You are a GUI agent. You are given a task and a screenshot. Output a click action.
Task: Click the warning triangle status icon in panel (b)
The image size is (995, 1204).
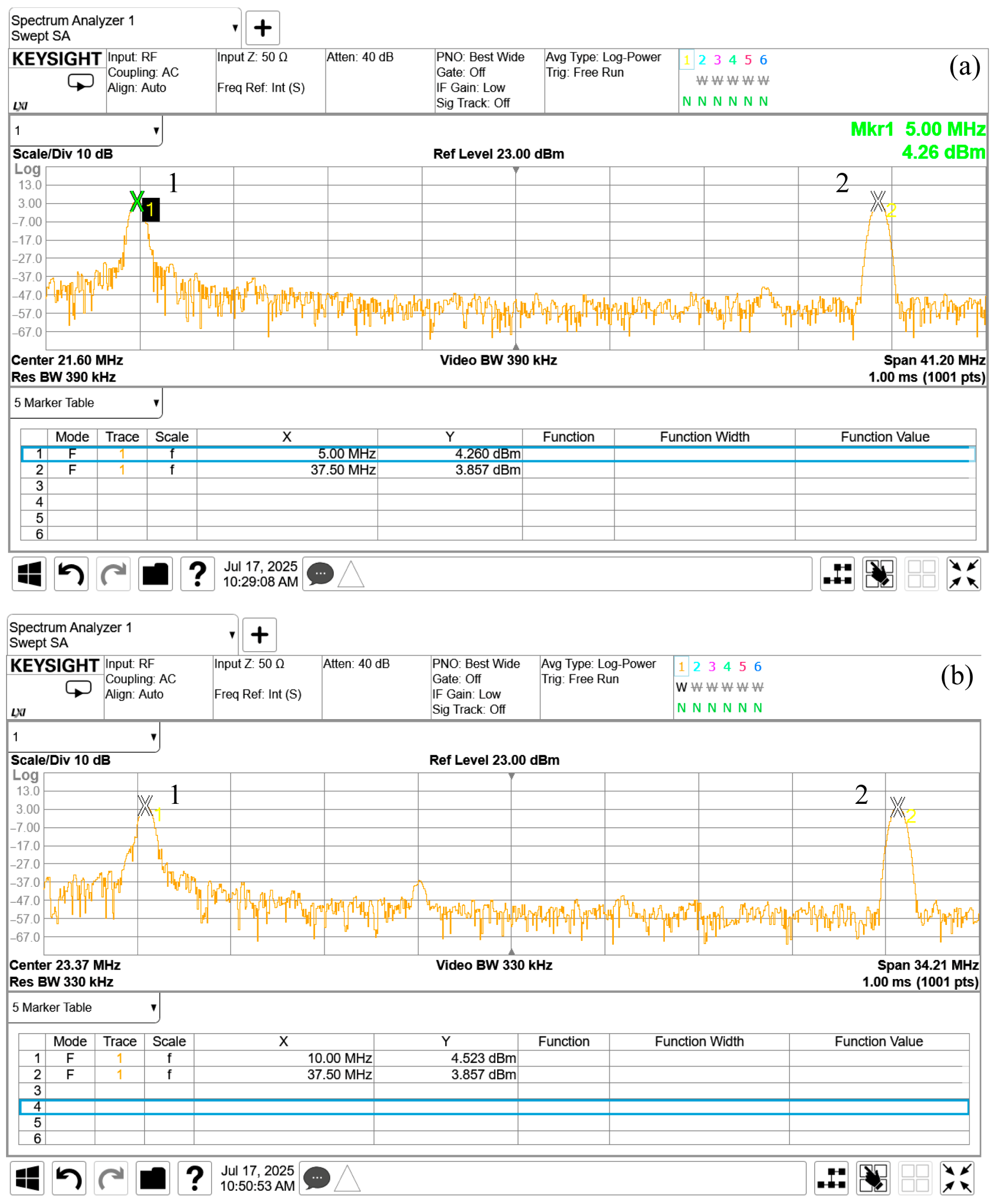pos(347,1179)
